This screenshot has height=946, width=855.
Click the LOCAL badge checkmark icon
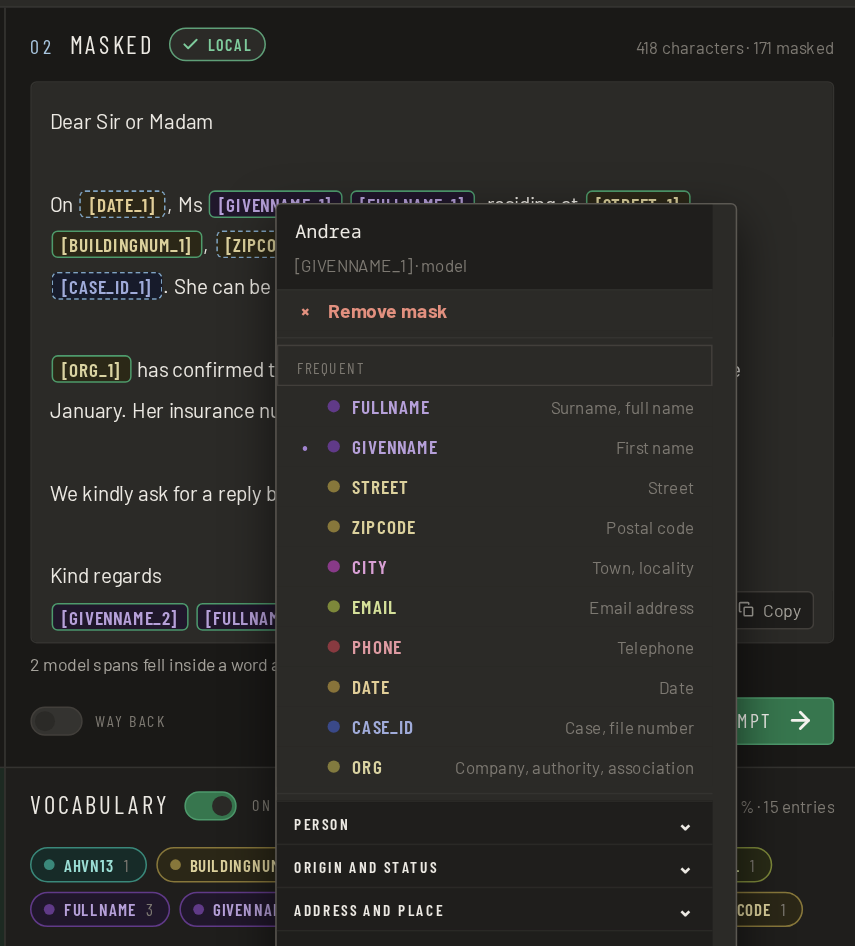[x=190, y=45]
